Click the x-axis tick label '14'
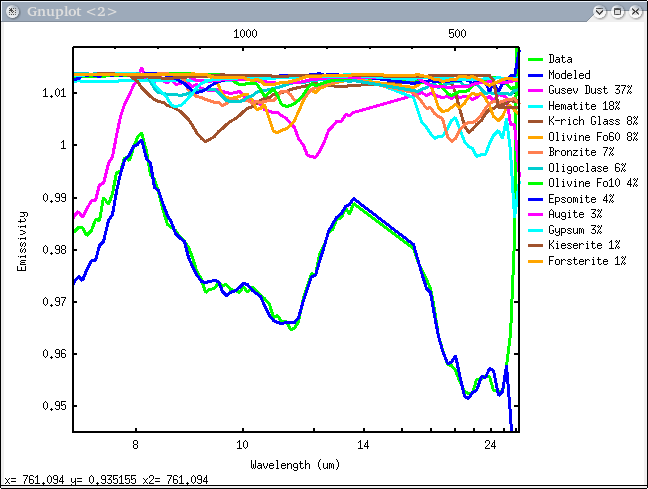 click(x=363, y=445)
